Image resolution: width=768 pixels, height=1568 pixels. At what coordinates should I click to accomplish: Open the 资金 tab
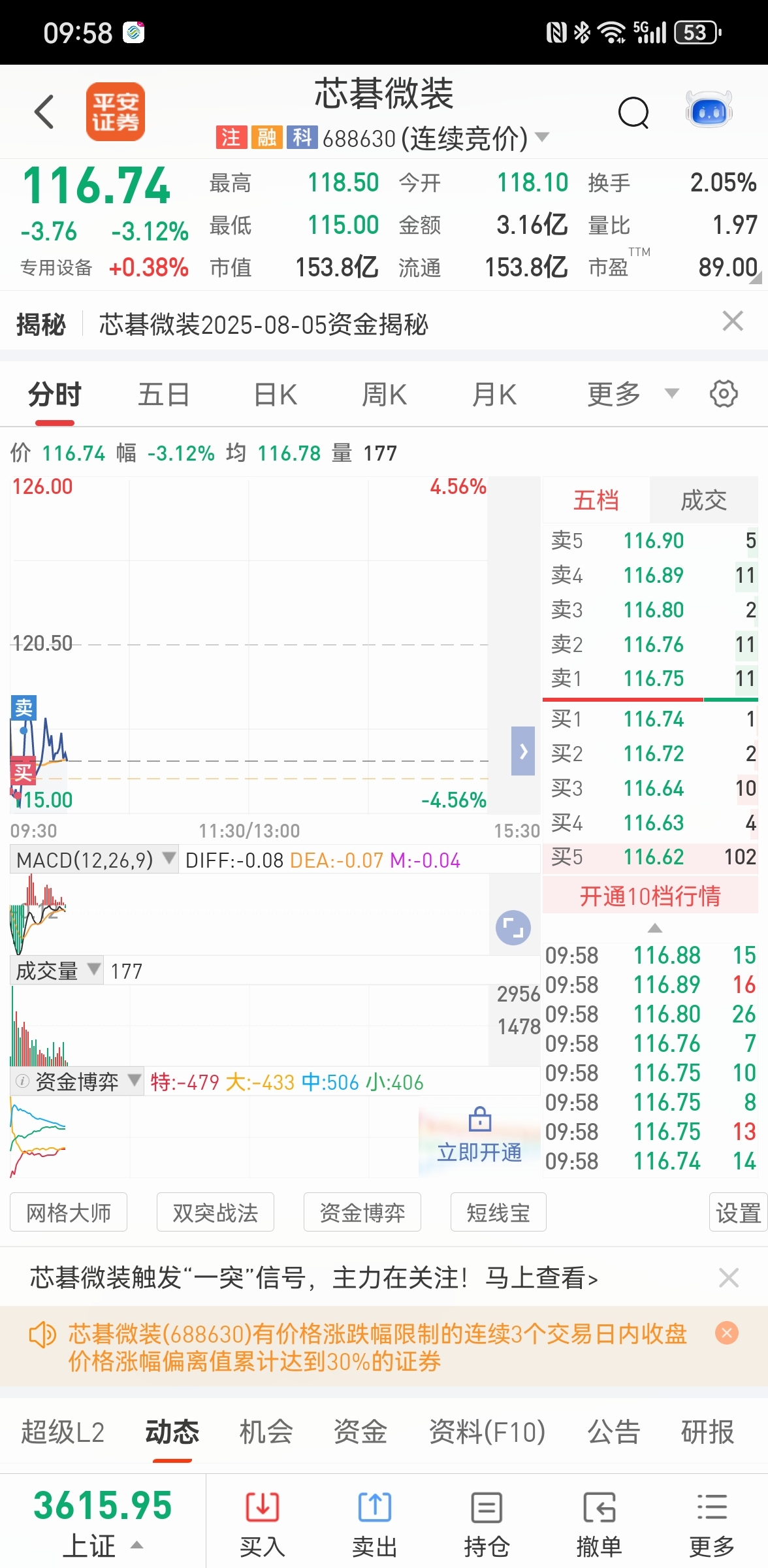click(360, 1432)
